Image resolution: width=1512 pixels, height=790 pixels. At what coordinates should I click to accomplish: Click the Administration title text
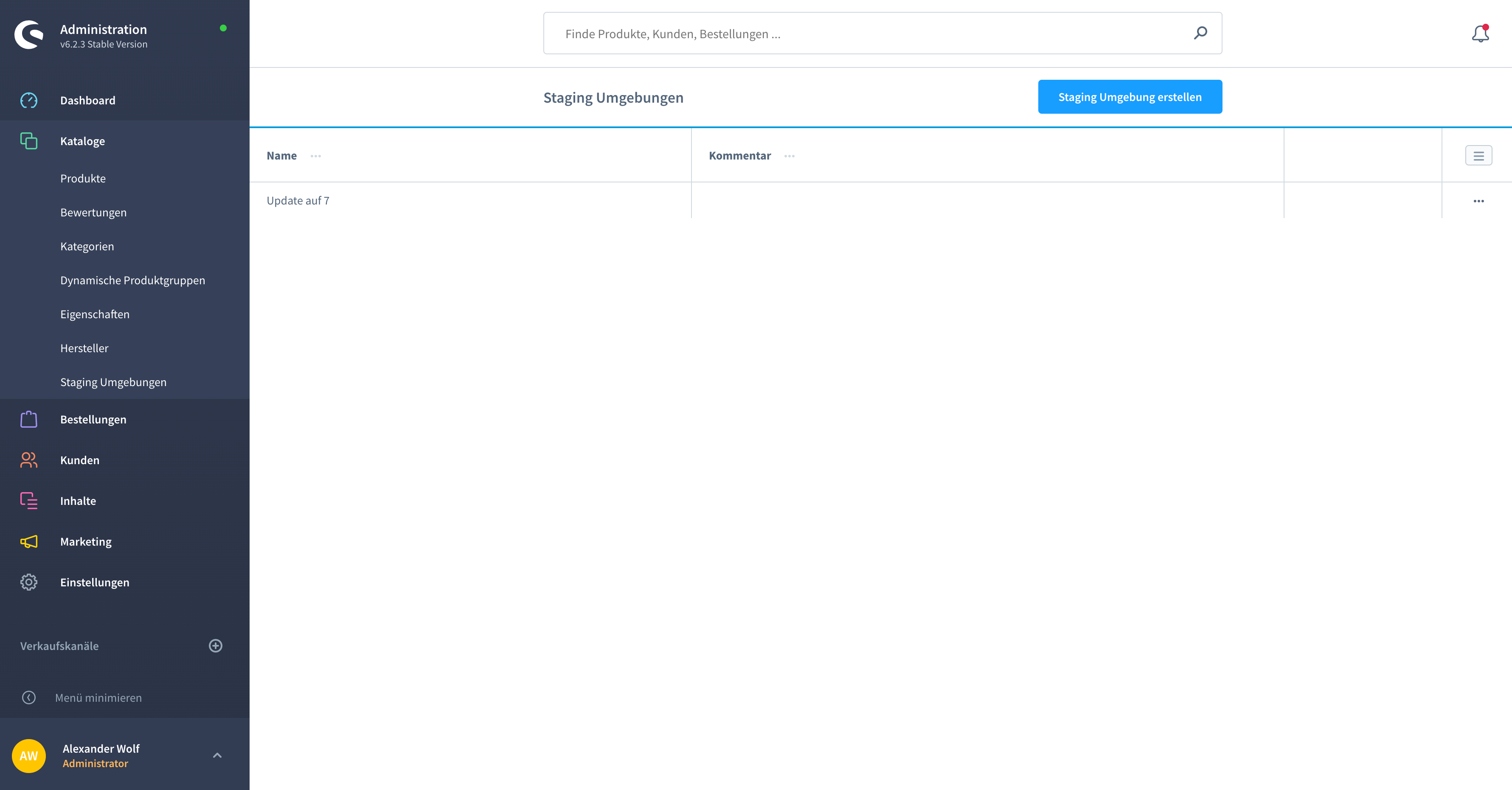[103, 29]
